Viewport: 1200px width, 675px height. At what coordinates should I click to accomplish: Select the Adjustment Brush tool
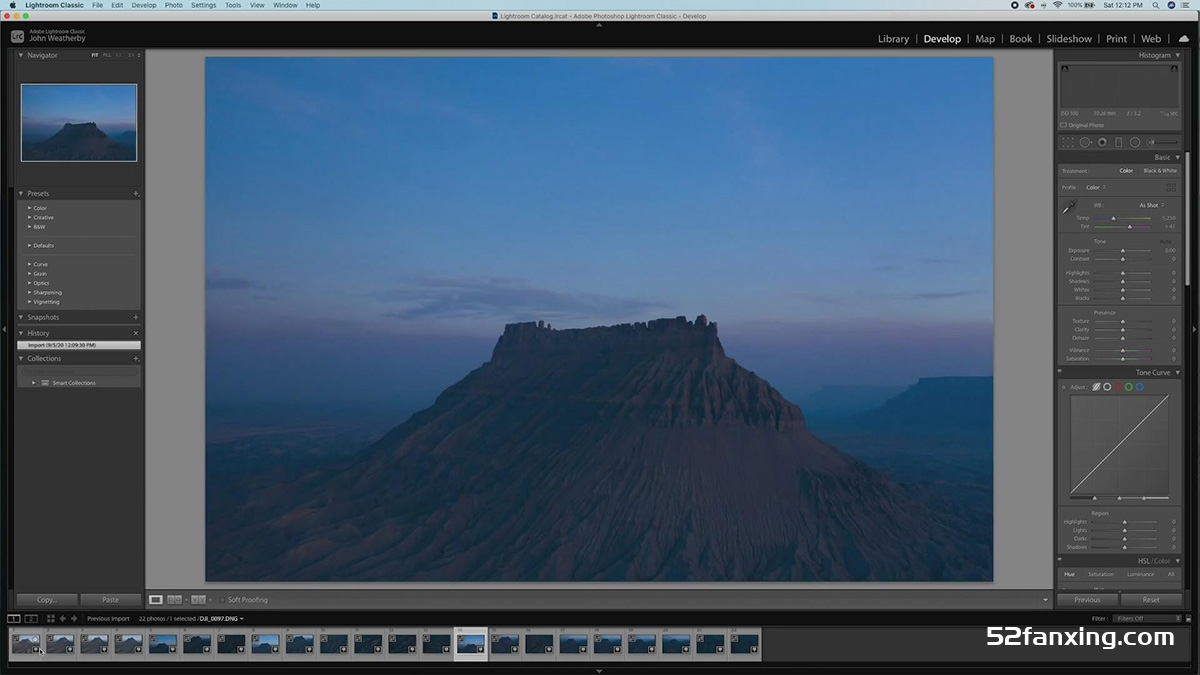pos(1162,142)
